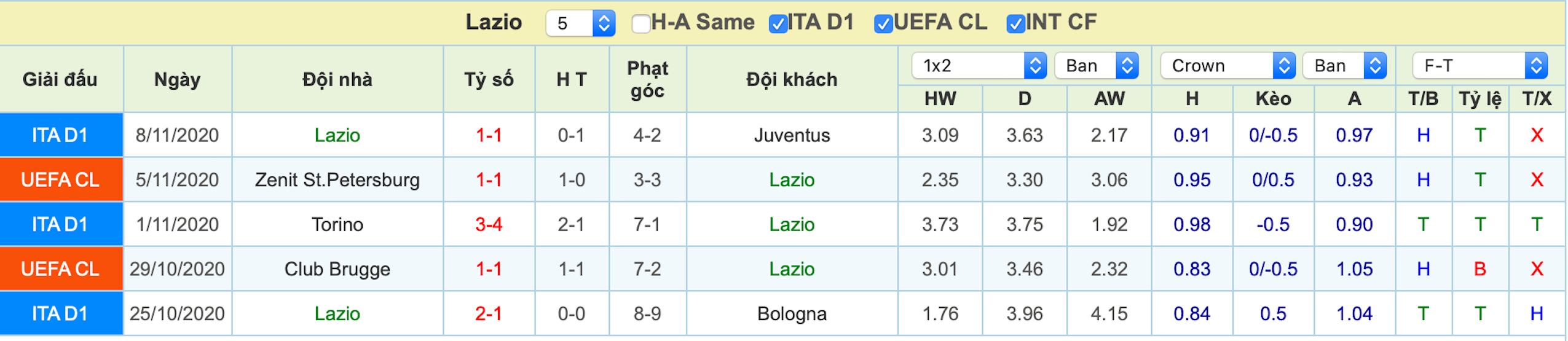Screen dimensions: 1568x341
Task: Click Juventus team link
Action: point(792,135)
